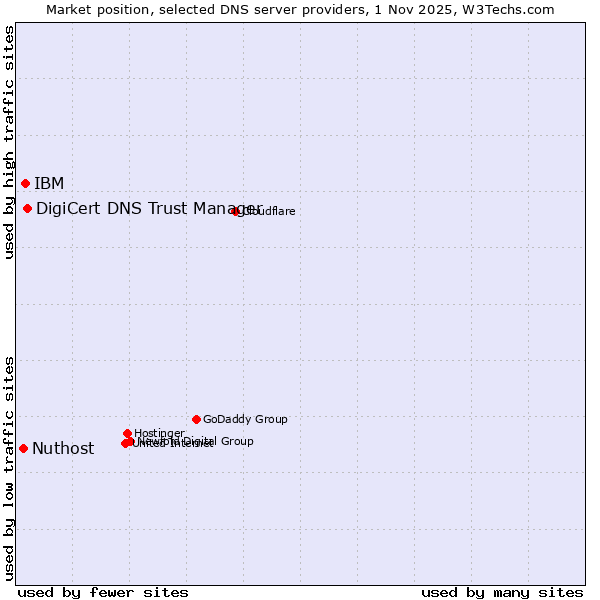The width and height of the screenshot is (600, 600).
Task: Select the GoDaddy Group data point
Action: pos(196,419)
